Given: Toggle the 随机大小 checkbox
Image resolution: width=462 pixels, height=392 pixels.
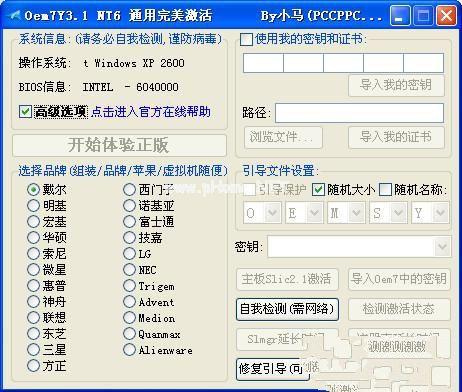Looking at the screenshot, I should tap(318, 190).
